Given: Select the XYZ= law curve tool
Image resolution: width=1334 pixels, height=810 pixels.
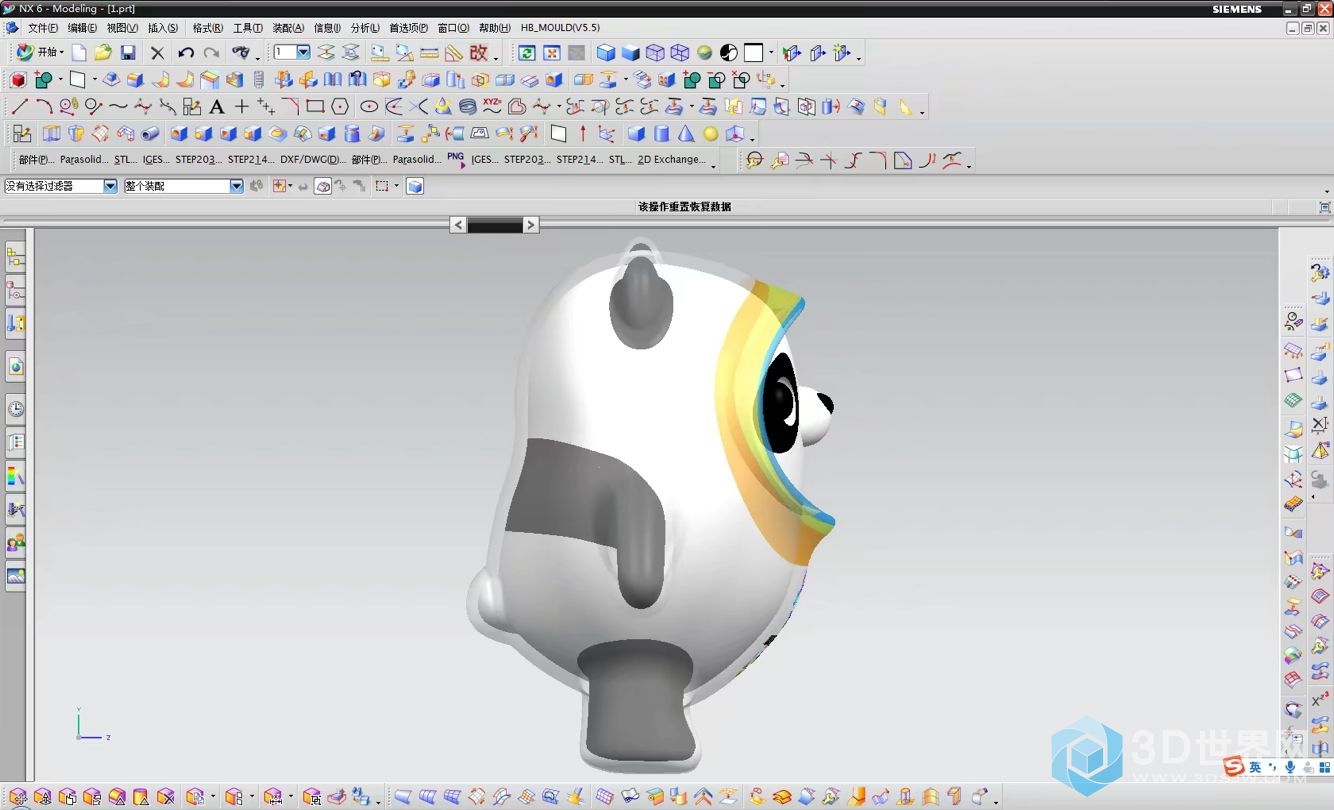Looking at the screenshot, I should (x=492, y=105).
